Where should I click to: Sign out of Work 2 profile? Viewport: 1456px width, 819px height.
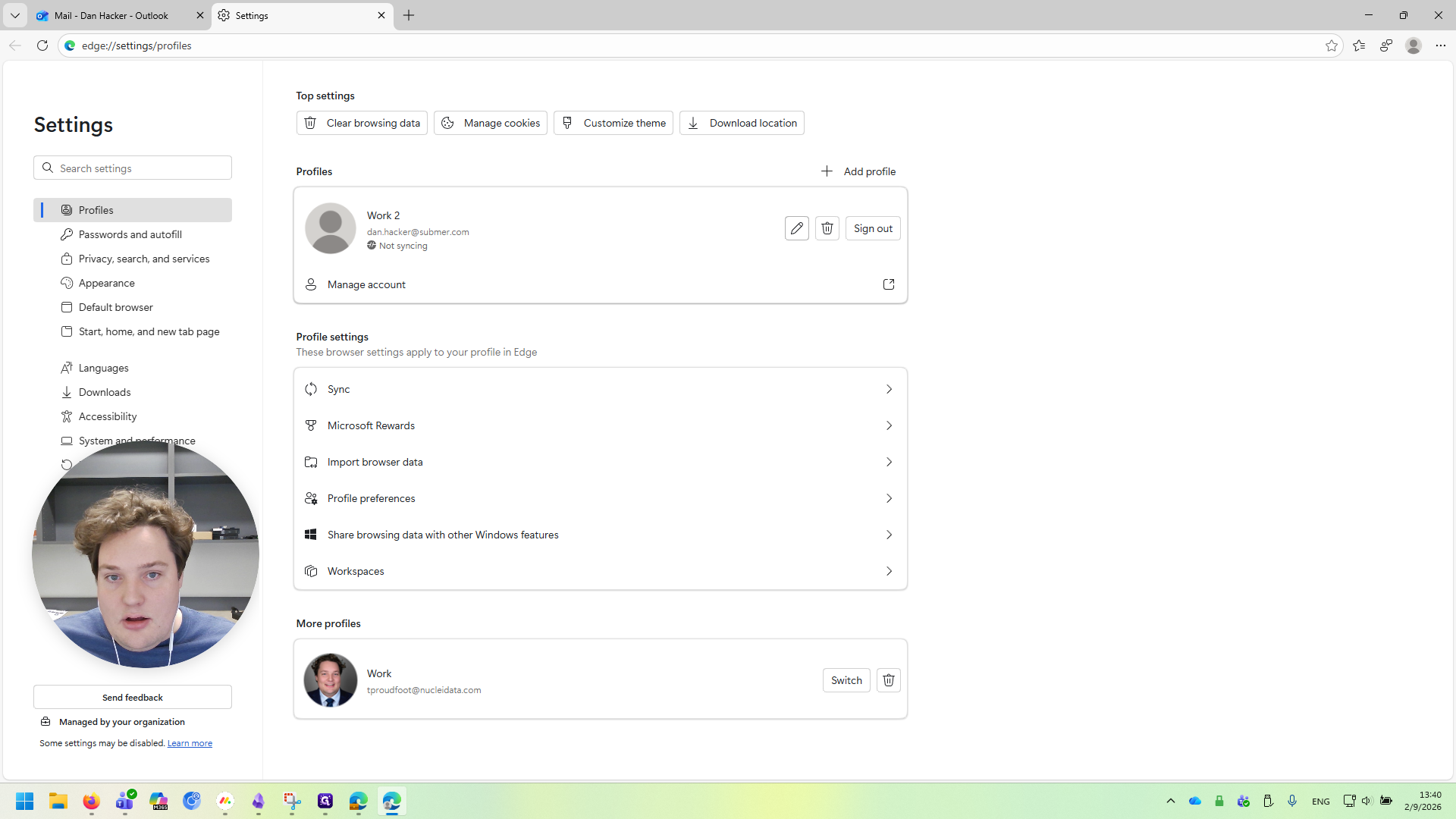tap(873, 228)
